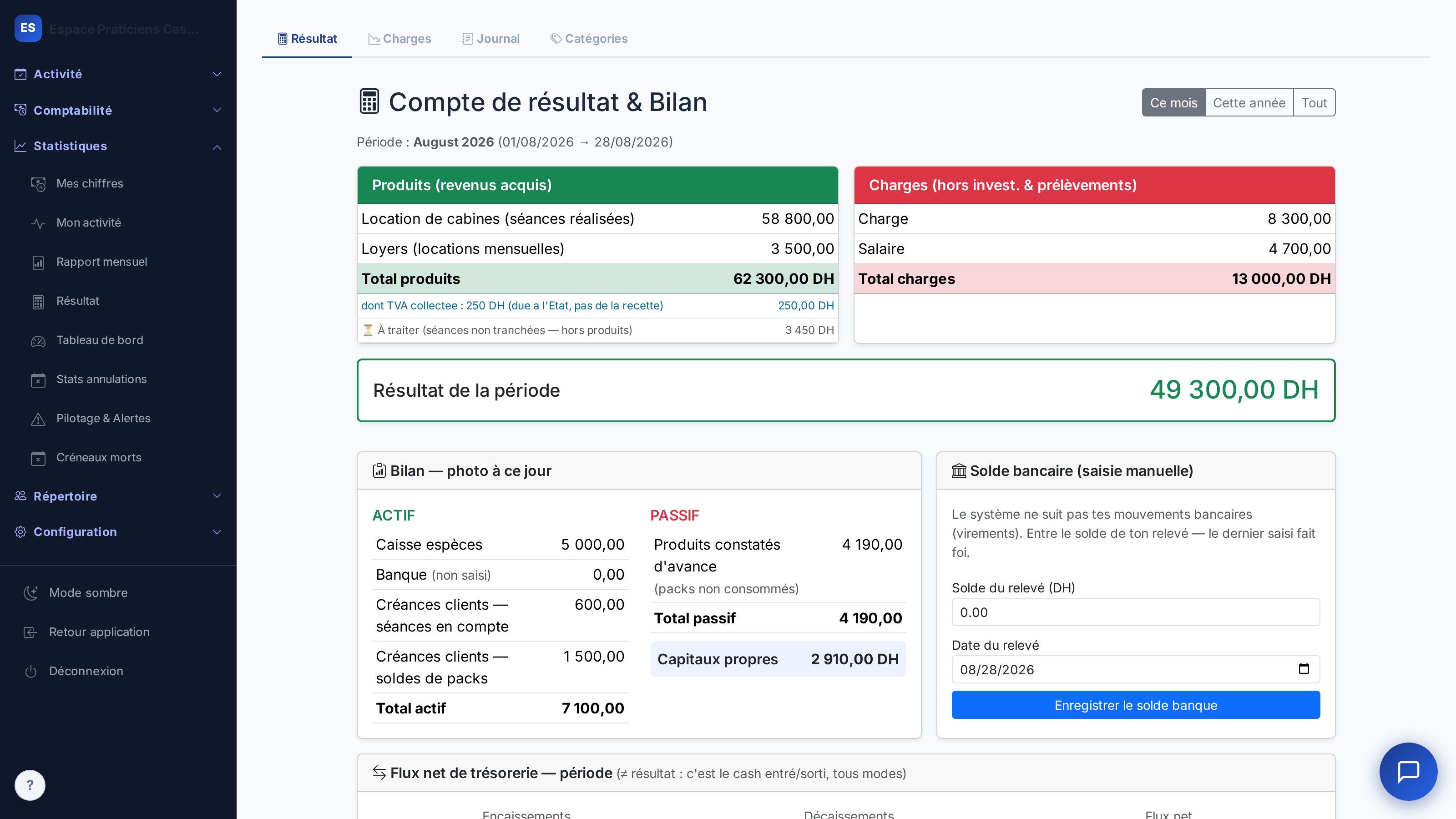Click the Charge 8 300,00 row
The height and width of the screenshot is (819, 1456).
click(1094, 219)
